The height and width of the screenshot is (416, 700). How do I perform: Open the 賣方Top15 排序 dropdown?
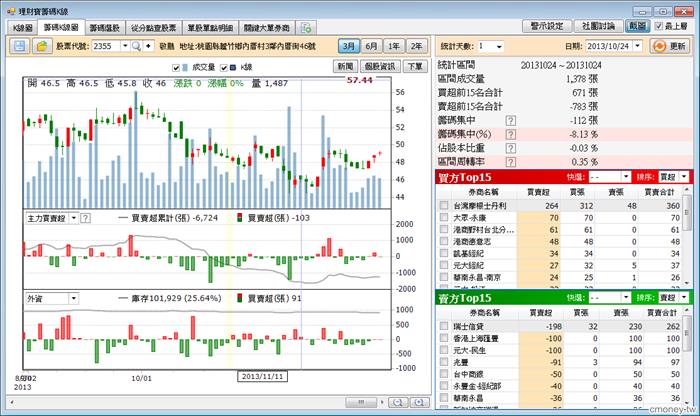(684, 297)
